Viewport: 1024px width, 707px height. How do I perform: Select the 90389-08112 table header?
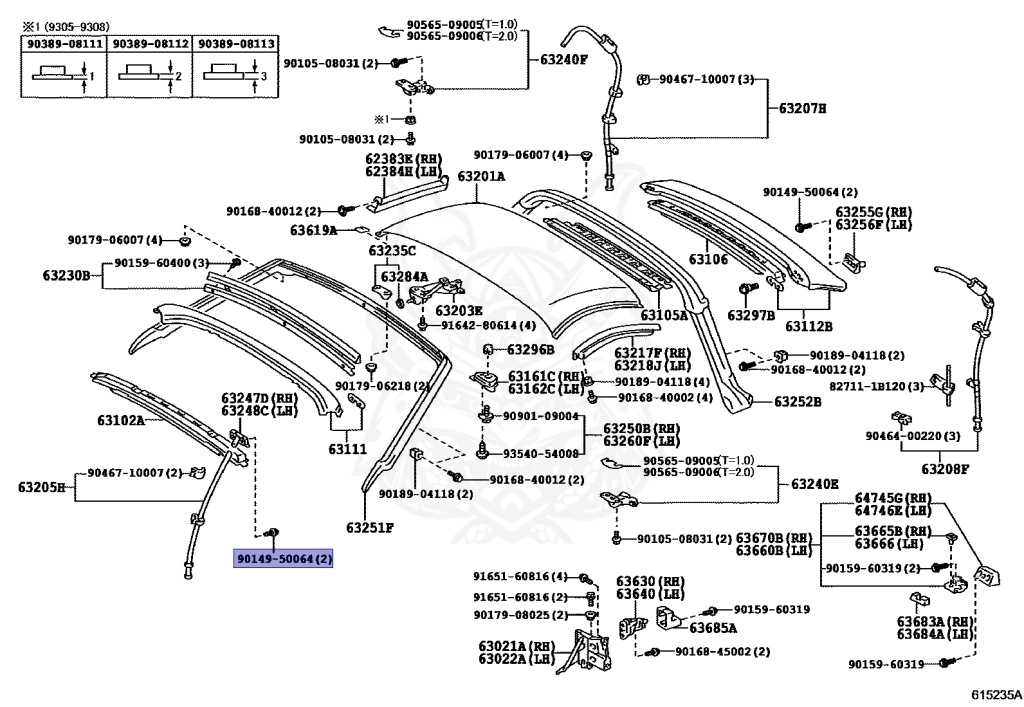(151, 44)
